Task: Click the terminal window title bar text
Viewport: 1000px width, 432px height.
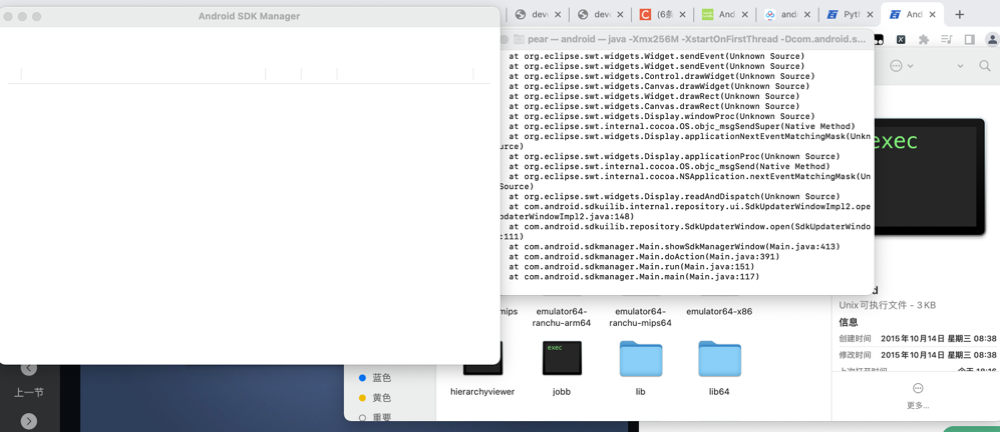Action: pyautogui.click(x=696, y=39)
